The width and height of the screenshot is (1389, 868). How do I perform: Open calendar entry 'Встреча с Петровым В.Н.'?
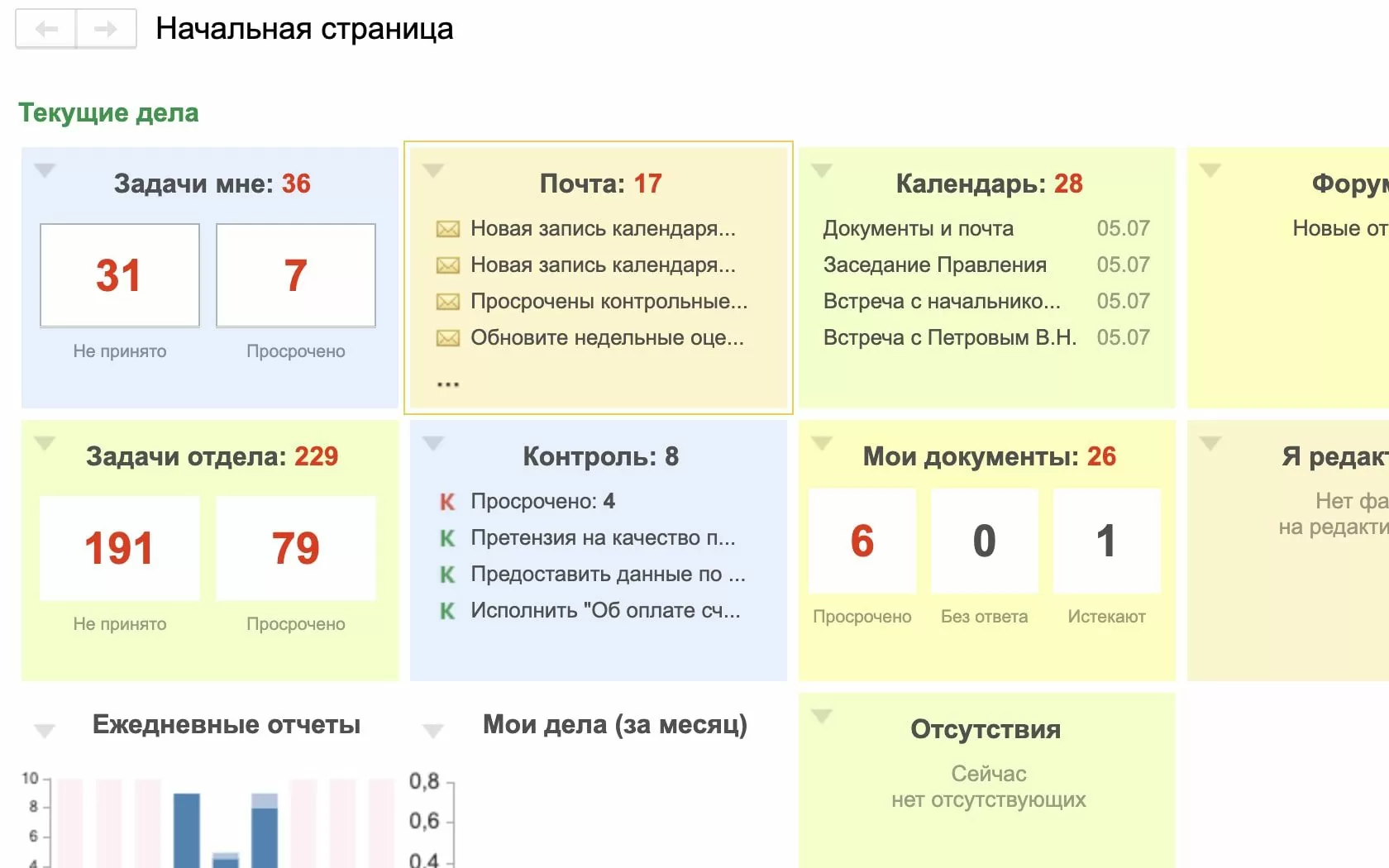click(950, 338)
